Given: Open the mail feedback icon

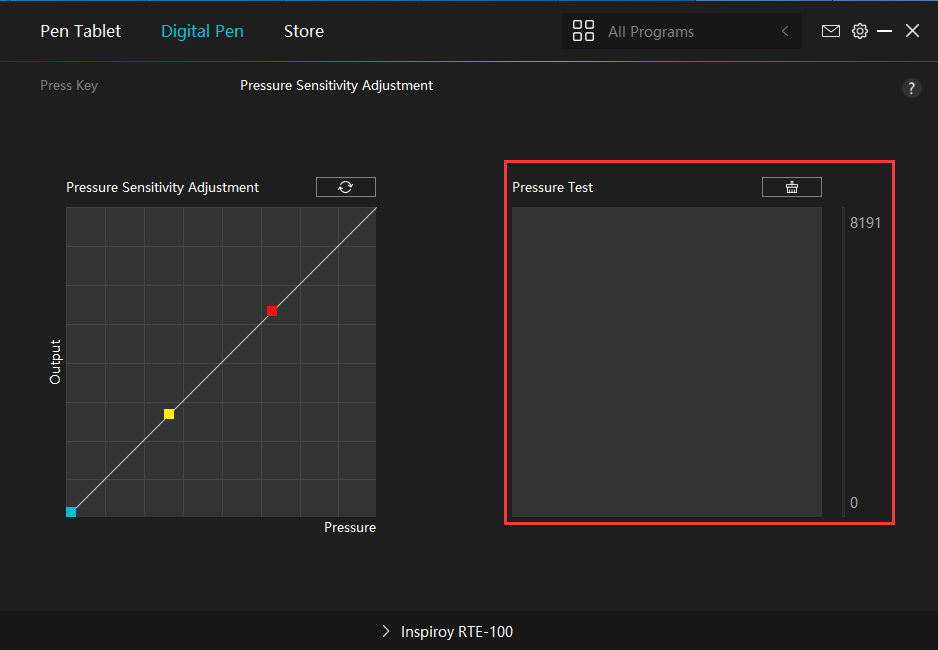Looking at the screenshot, I should [x=830, y=31].
